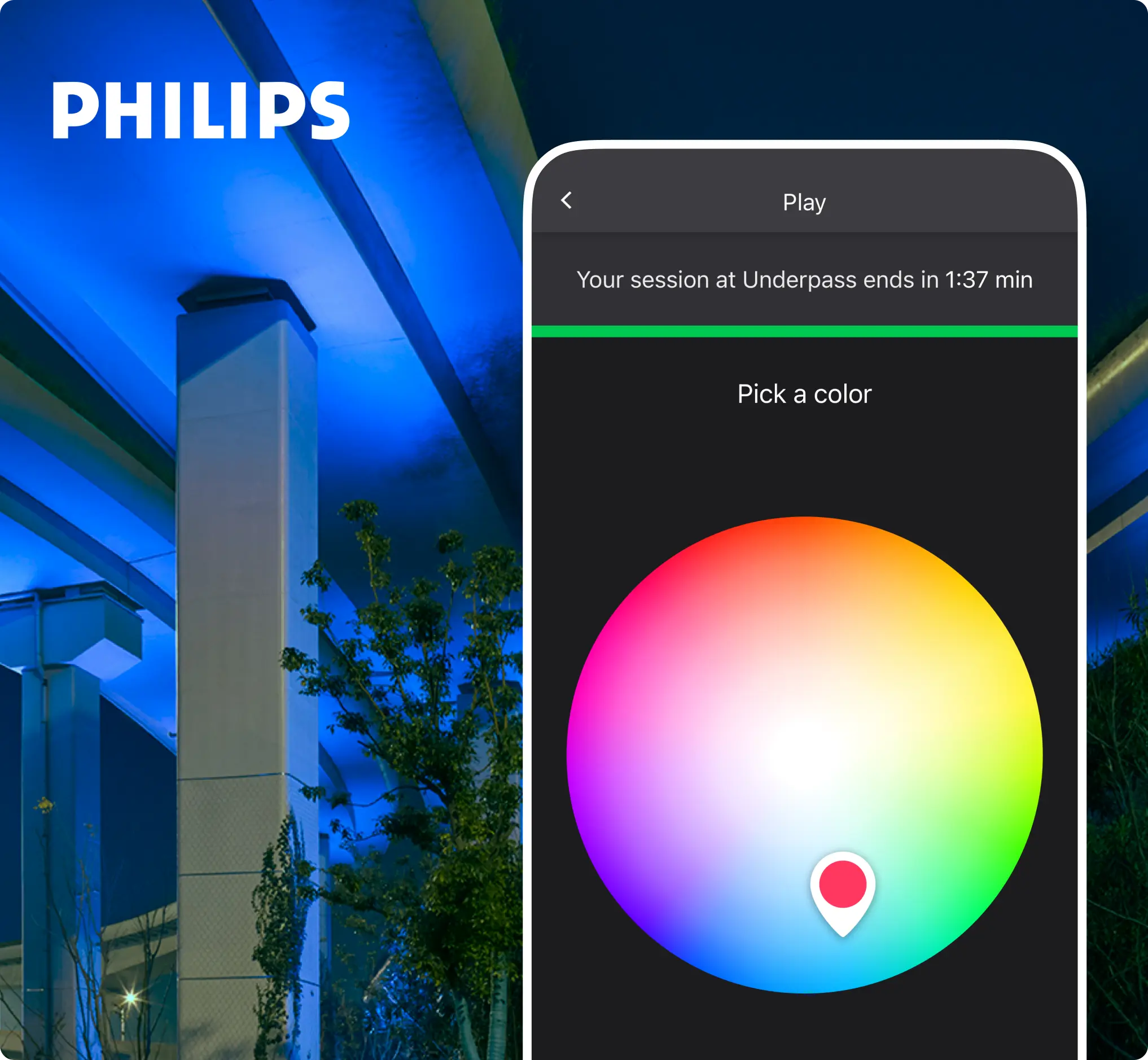Image resolution: width=1148 pixels, height=1060 pixels.
Task: Tap the color picker pin icon
Action: click(850, 905)
